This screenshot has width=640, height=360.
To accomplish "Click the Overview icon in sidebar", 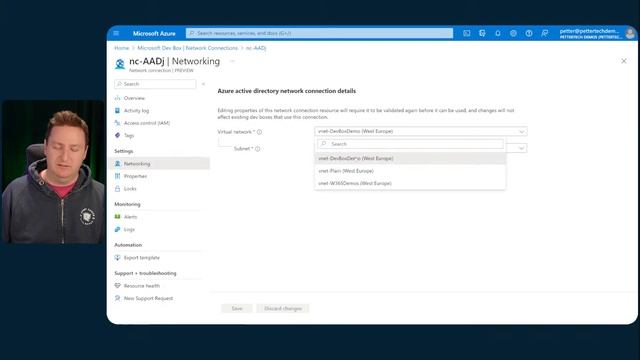I will pos(118,98).
